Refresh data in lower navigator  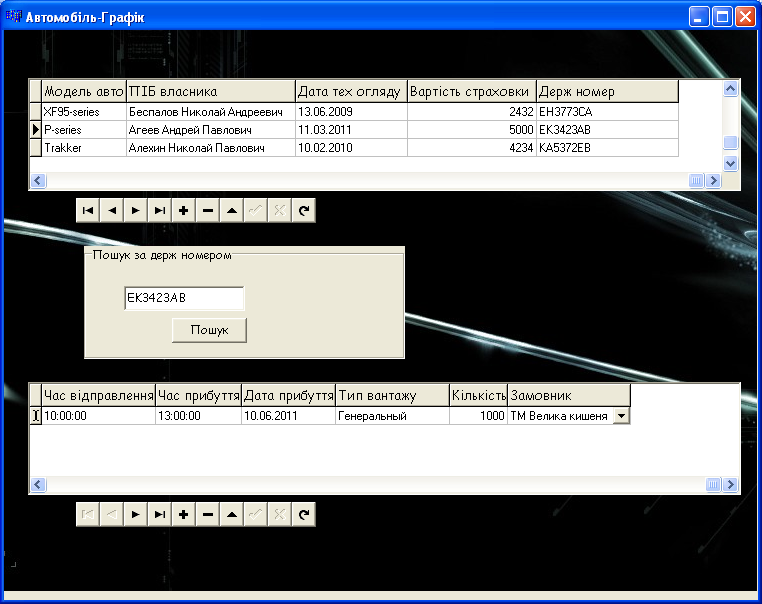pos(304,514)
